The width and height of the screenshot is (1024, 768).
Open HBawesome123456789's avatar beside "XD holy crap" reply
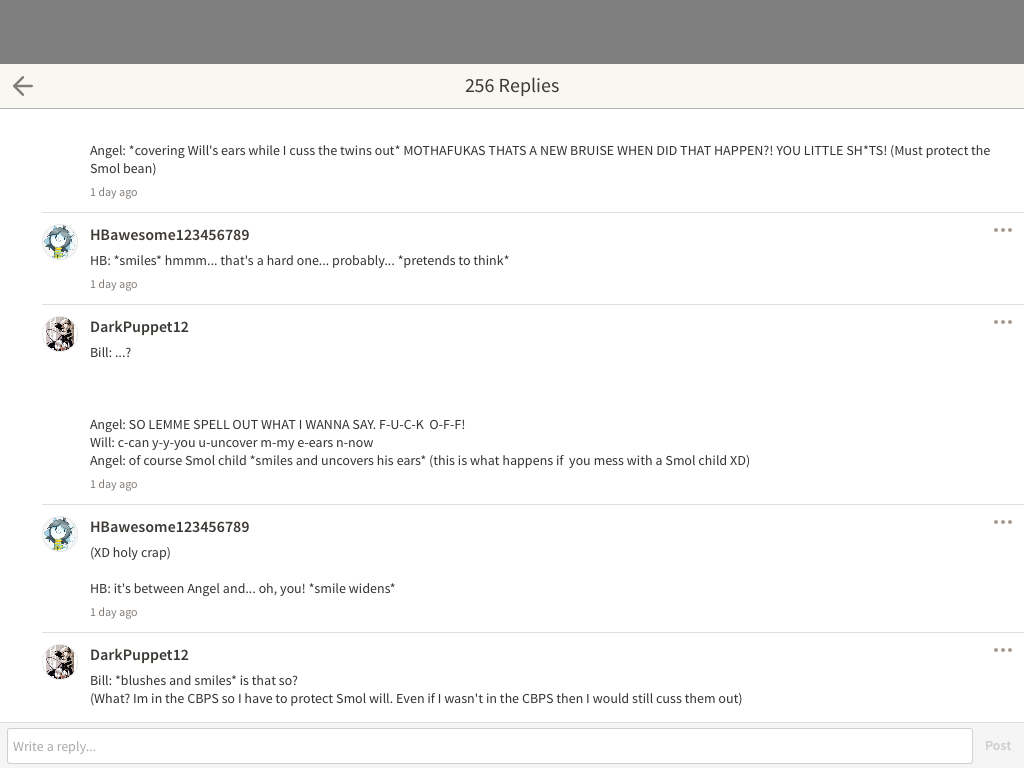(60, 534)
